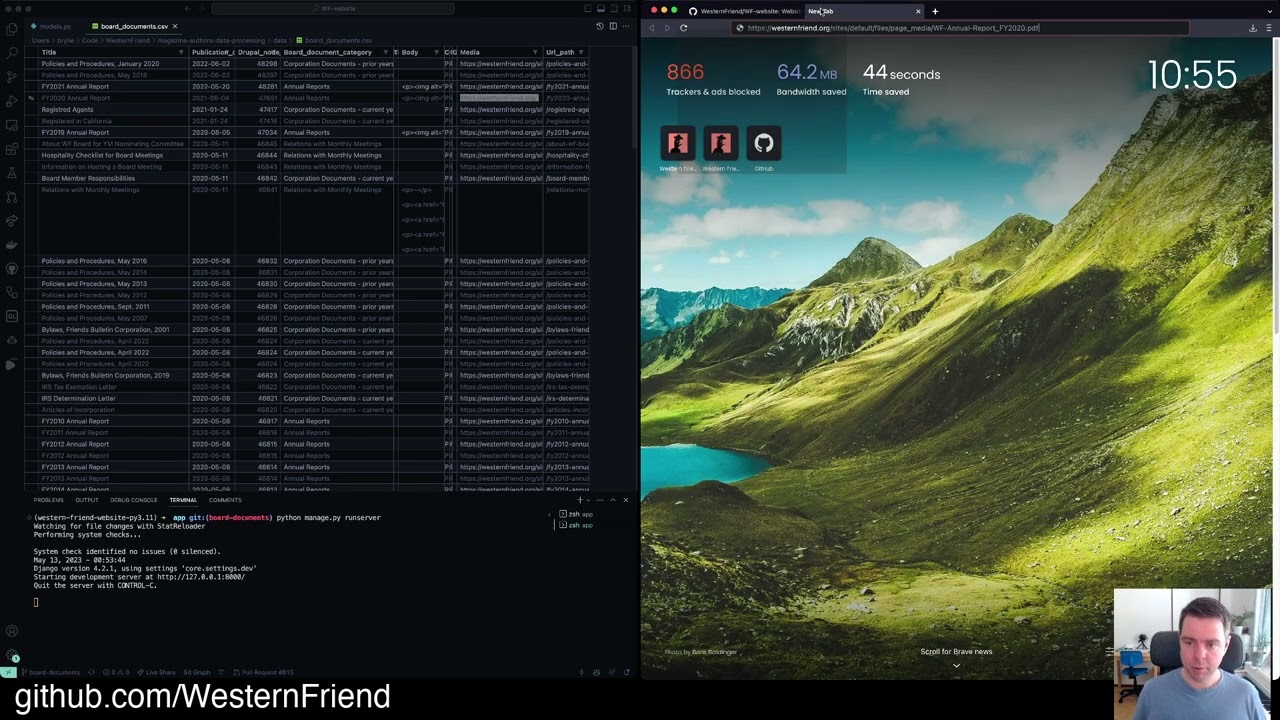
Task: Click 'Scroll for Brave news'
Action: coord(956,652)
